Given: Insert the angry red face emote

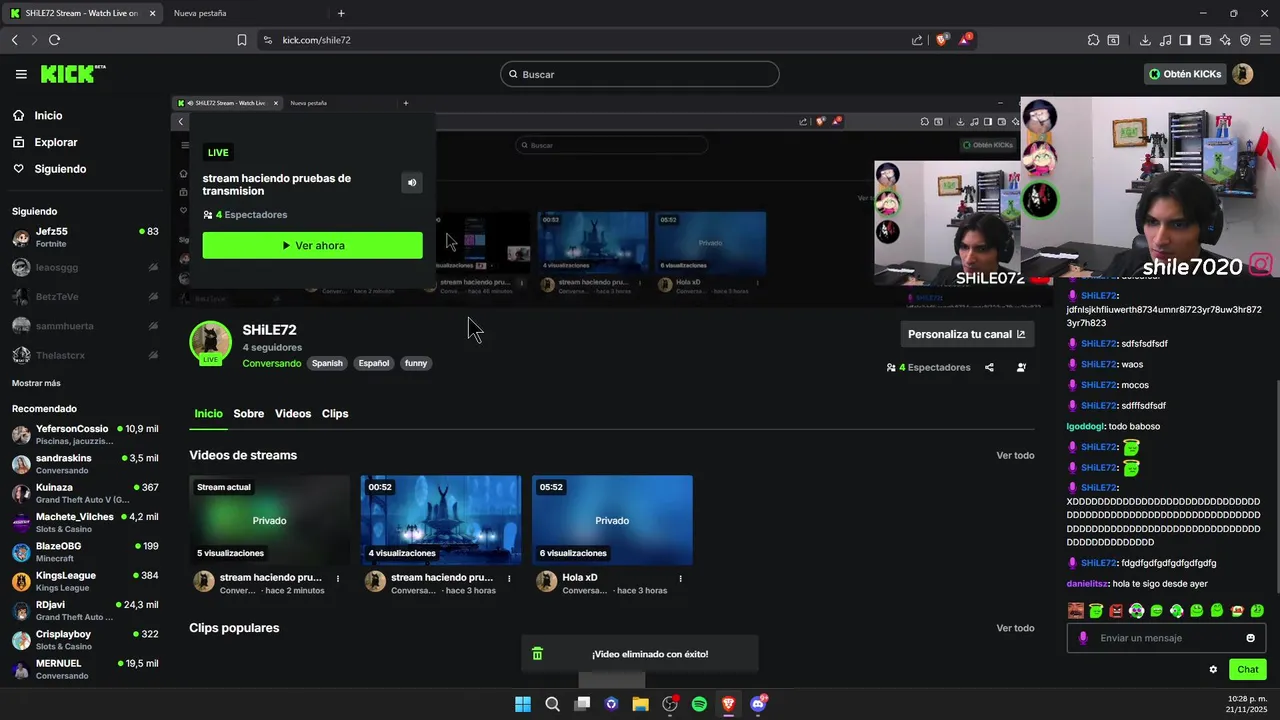Looking at the screenshot, I should point(1116,611).
